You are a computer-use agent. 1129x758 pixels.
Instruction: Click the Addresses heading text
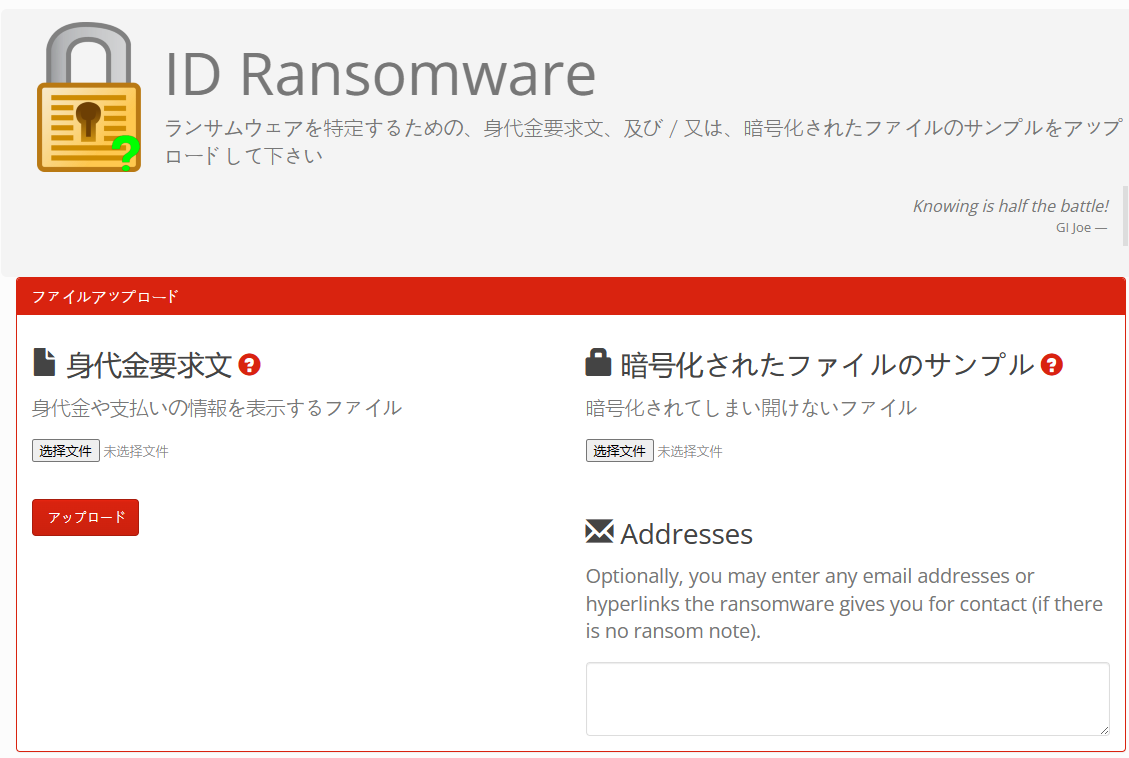tap(686, 534)
